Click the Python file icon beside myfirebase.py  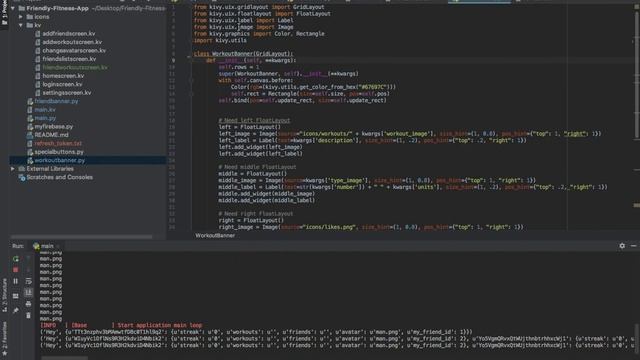(x=30, y=127)
